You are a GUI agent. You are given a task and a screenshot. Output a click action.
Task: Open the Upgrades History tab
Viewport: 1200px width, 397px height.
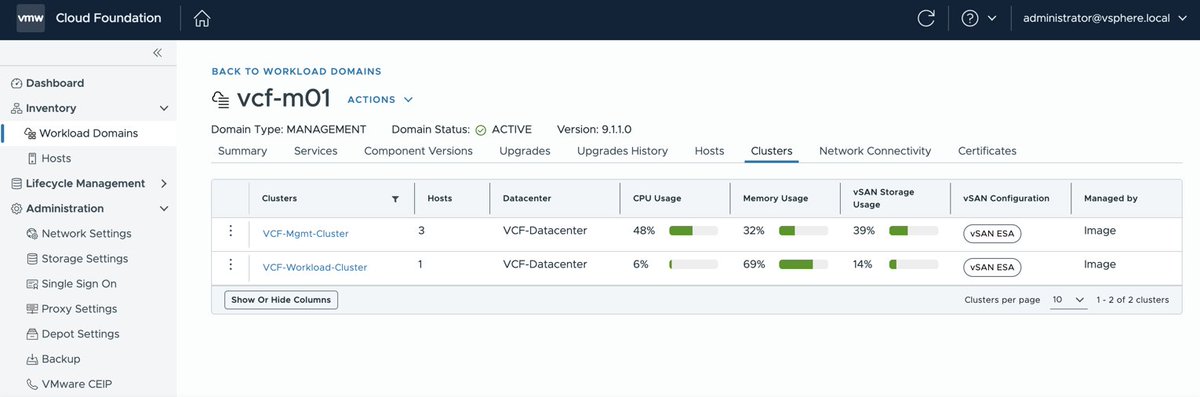point(622,151)
